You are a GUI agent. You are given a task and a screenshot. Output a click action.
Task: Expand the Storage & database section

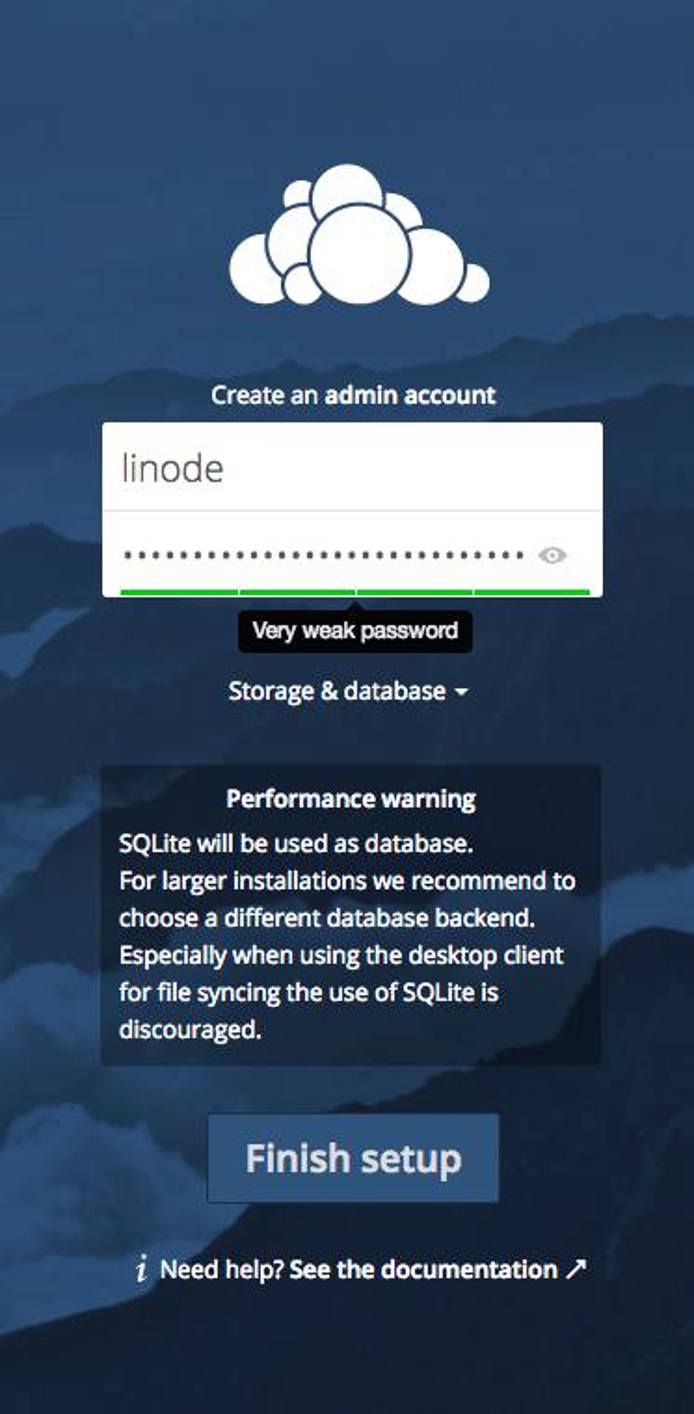coord(347,690)
